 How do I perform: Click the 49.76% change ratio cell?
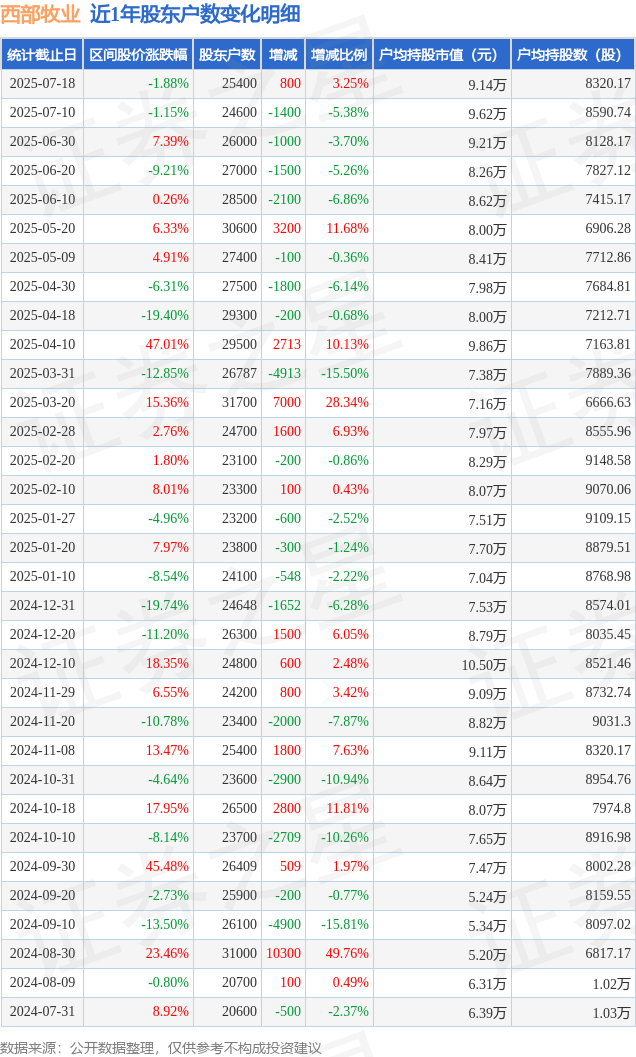point(347,953)
